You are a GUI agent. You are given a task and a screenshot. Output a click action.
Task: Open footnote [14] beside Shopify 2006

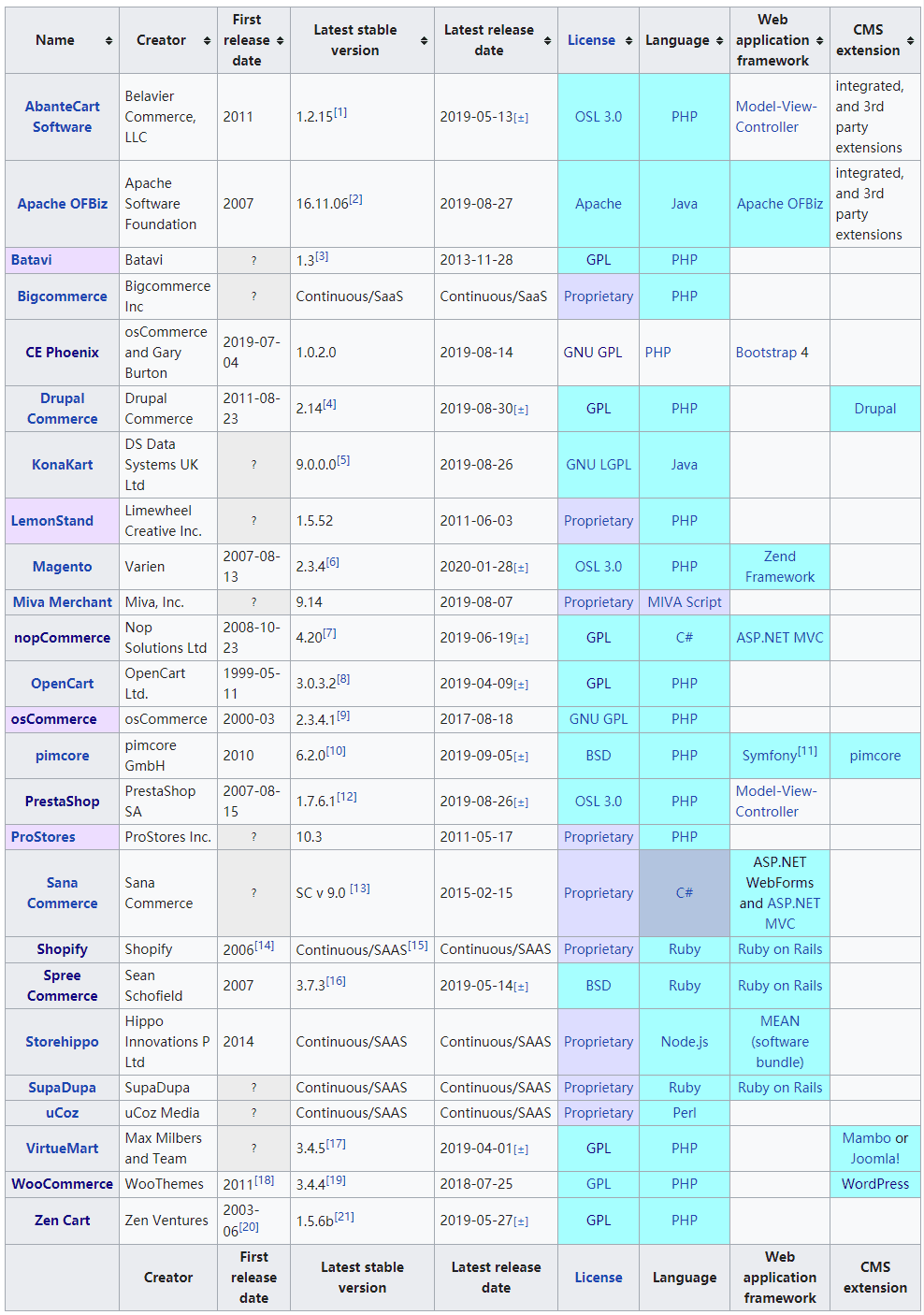point(265,945)
